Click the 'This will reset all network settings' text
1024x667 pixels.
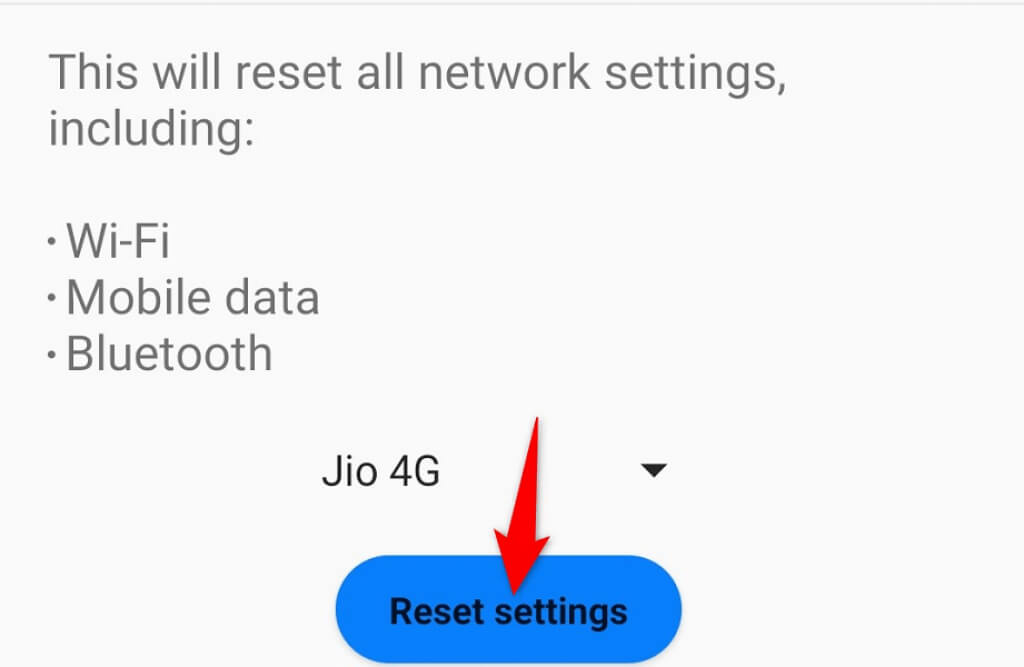418,72
